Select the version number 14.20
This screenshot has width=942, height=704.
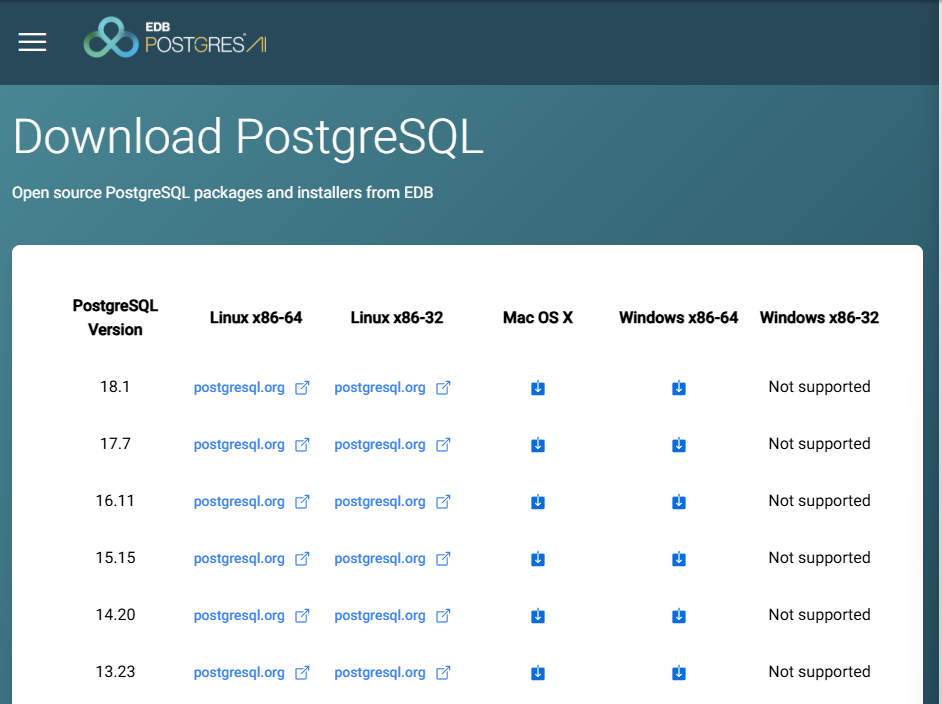(115, 614)
